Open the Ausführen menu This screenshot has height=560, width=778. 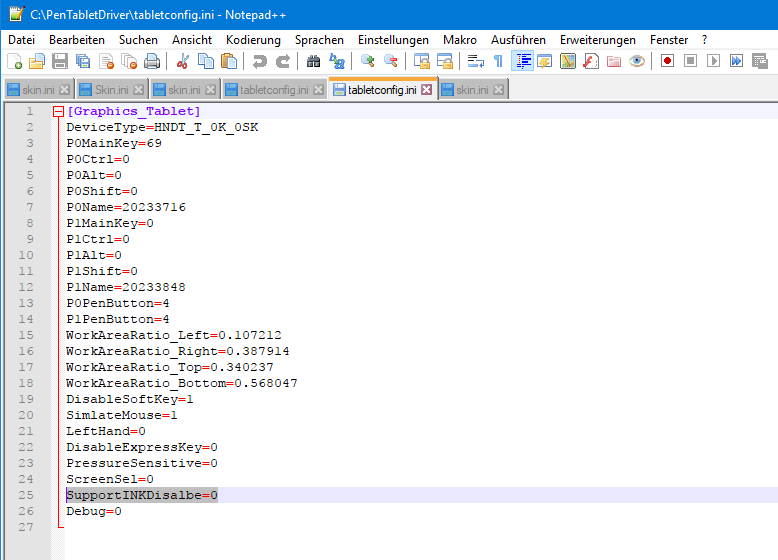(x=519, y=40)
